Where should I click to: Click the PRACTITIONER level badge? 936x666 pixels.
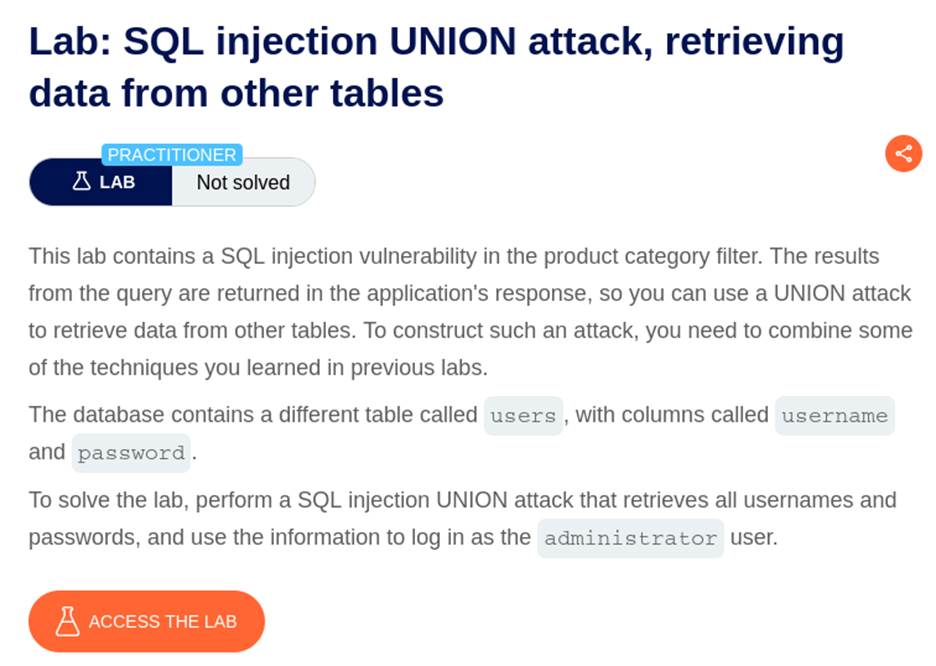click(172, 155)
